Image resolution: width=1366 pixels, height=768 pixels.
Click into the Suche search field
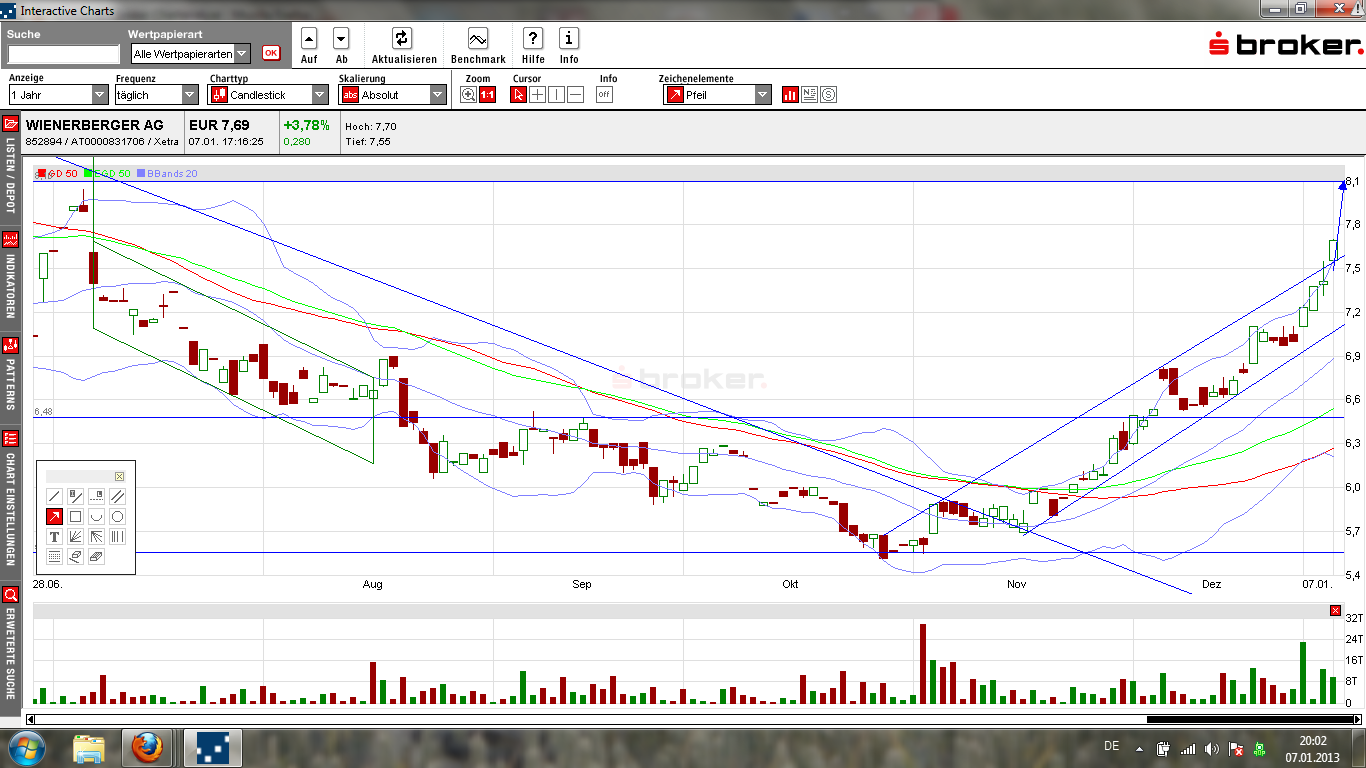[63, 55]
